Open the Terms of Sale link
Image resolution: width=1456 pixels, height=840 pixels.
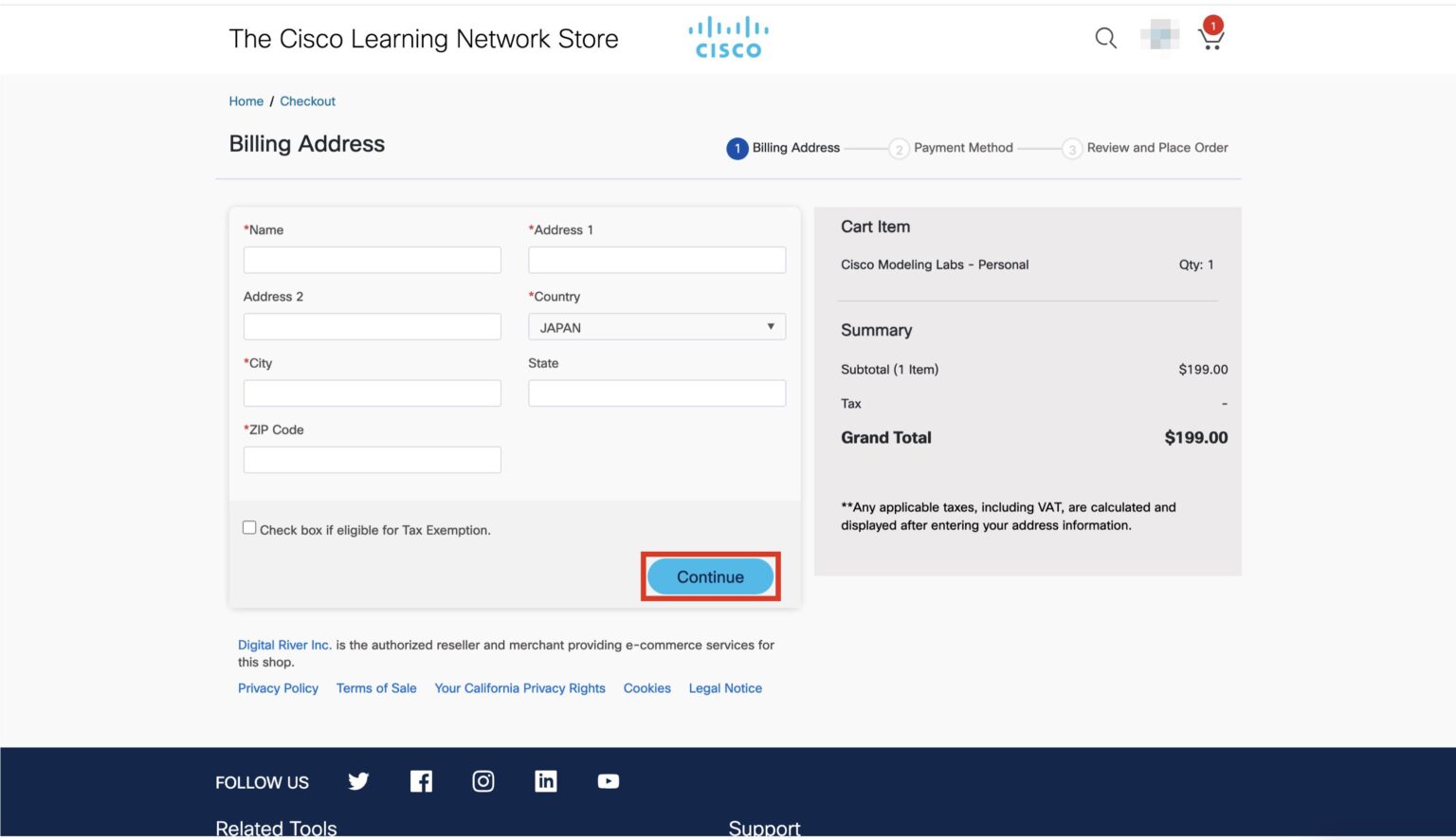[x=376, y=688]
